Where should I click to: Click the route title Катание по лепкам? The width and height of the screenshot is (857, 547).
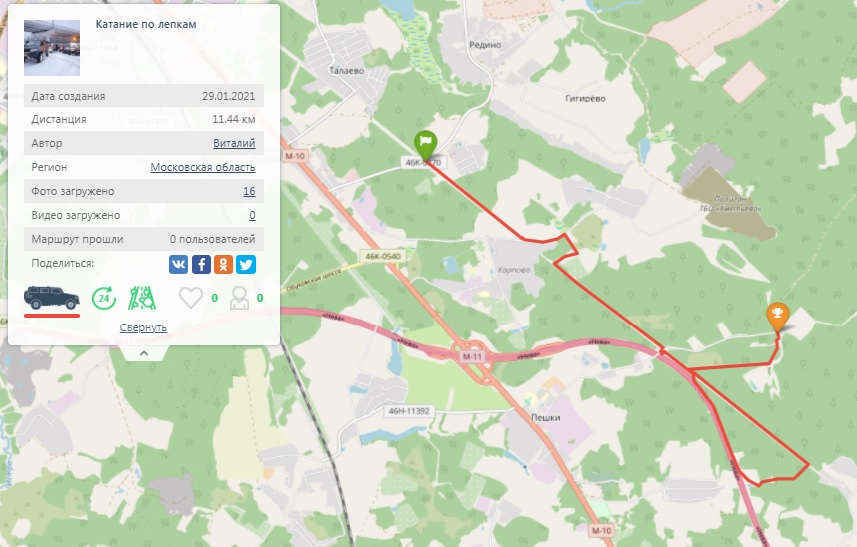(x=146, y=24)
